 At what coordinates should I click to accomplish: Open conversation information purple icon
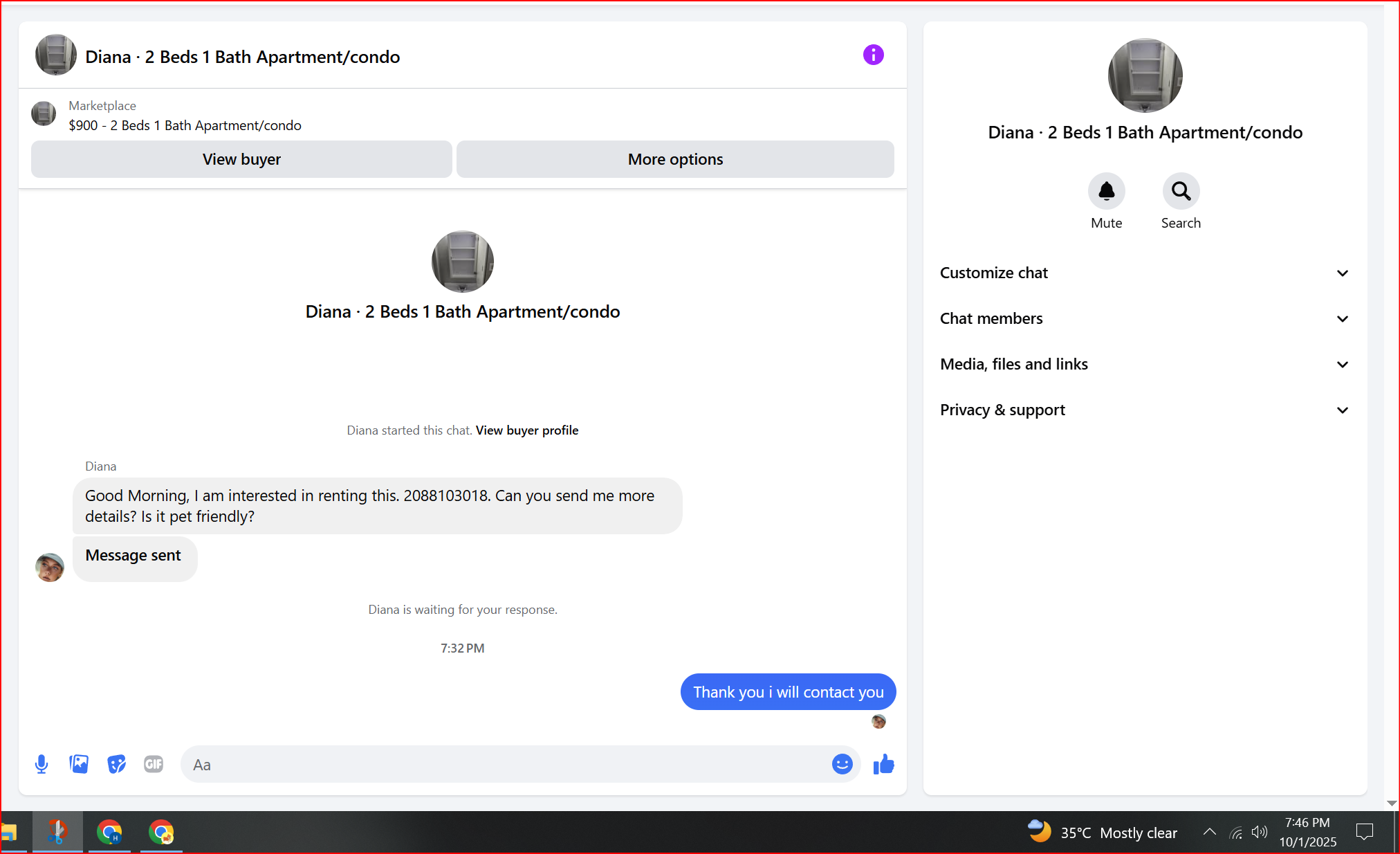873,55
